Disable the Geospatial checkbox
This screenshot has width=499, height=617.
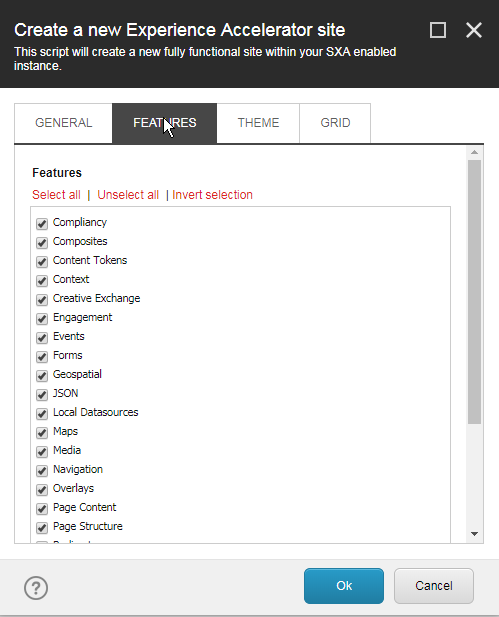point(42,375)
